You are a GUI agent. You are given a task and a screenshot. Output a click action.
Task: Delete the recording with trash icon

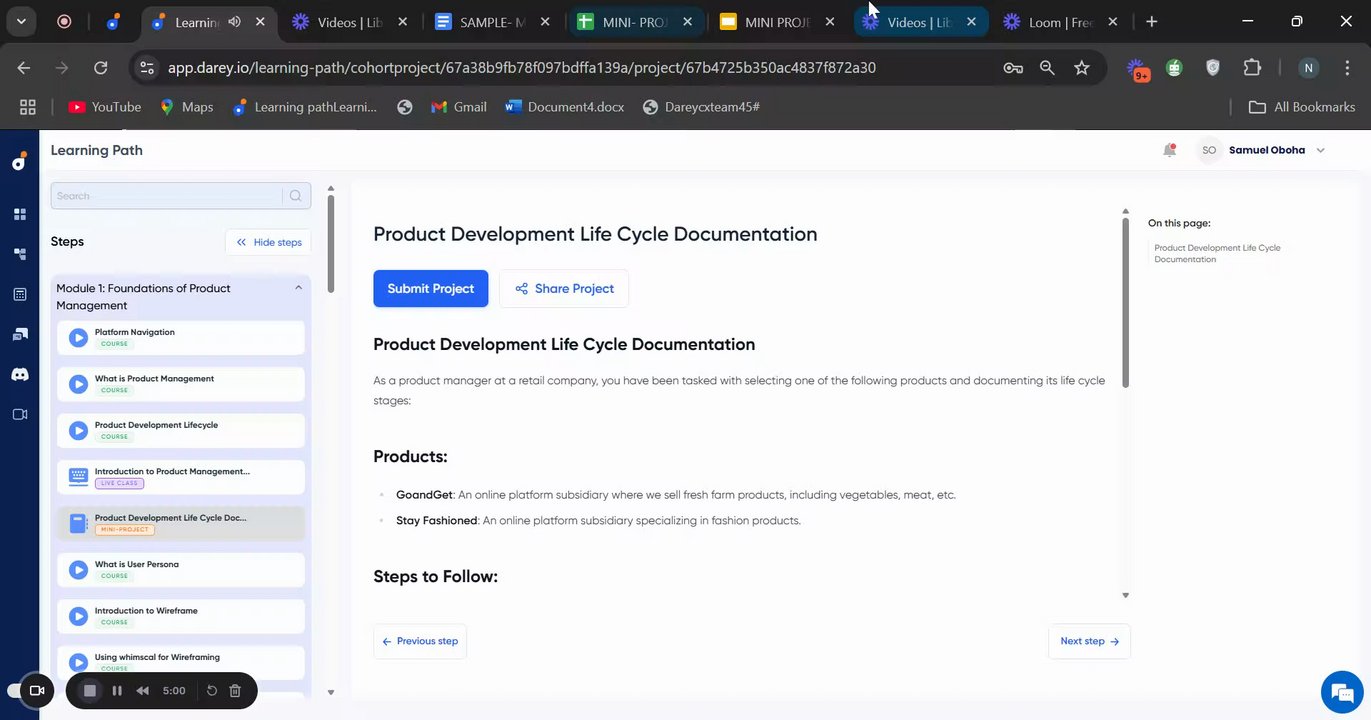tap(235, 690)
